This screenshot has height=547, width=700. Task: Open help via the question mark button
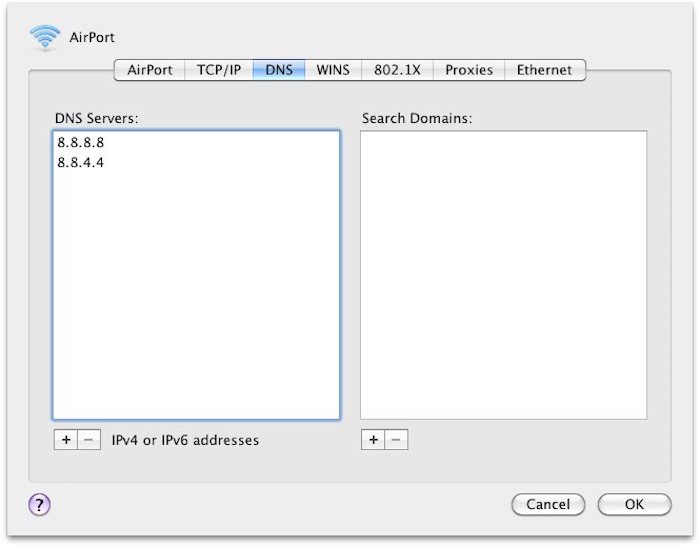pos(41,504)
